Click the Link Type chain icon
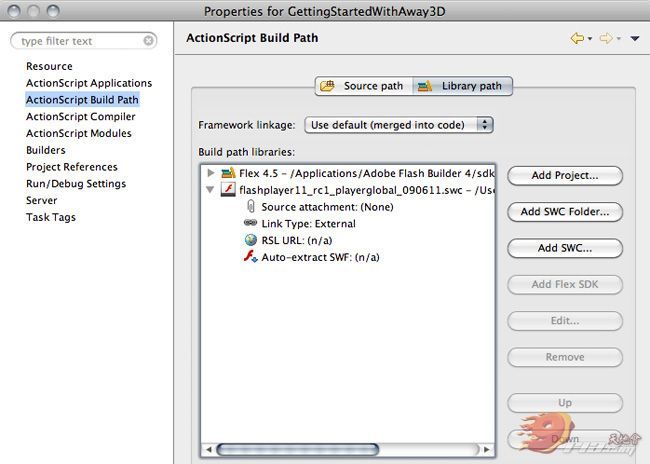Screen dimensions: 650x464 point(250,223)
